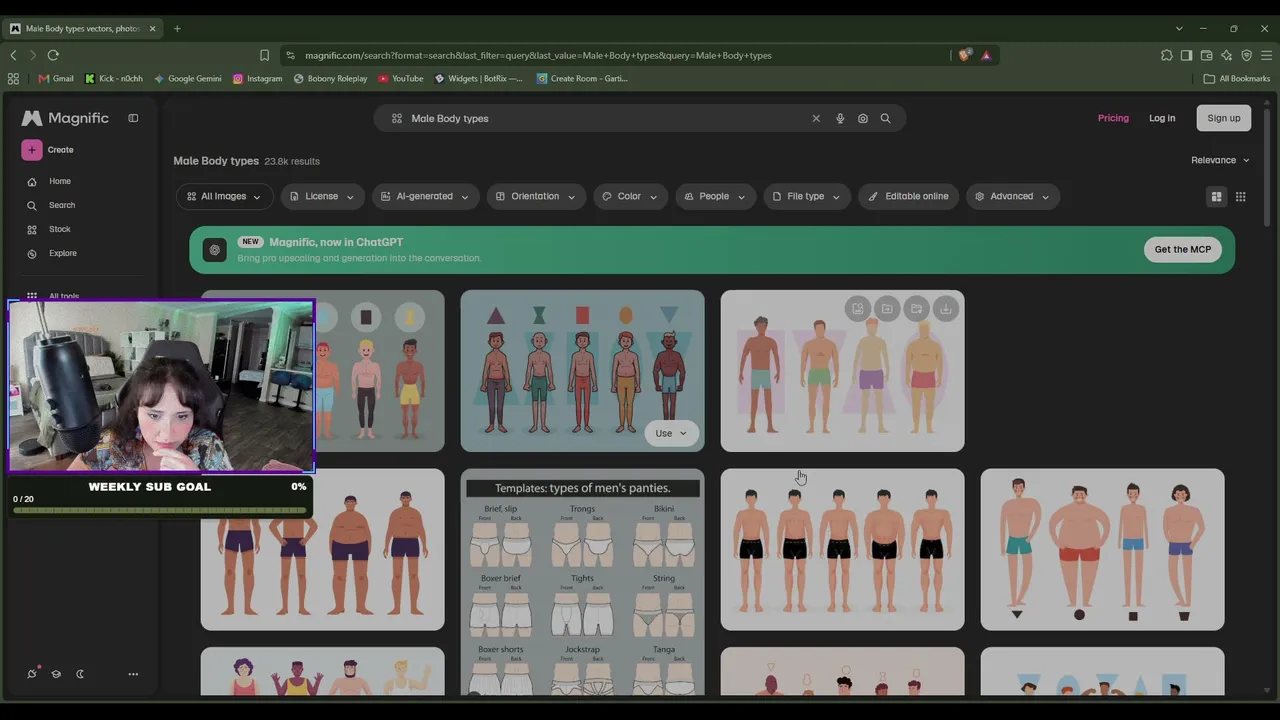Open the browser hamburger menu

(x=1266, y=55)
